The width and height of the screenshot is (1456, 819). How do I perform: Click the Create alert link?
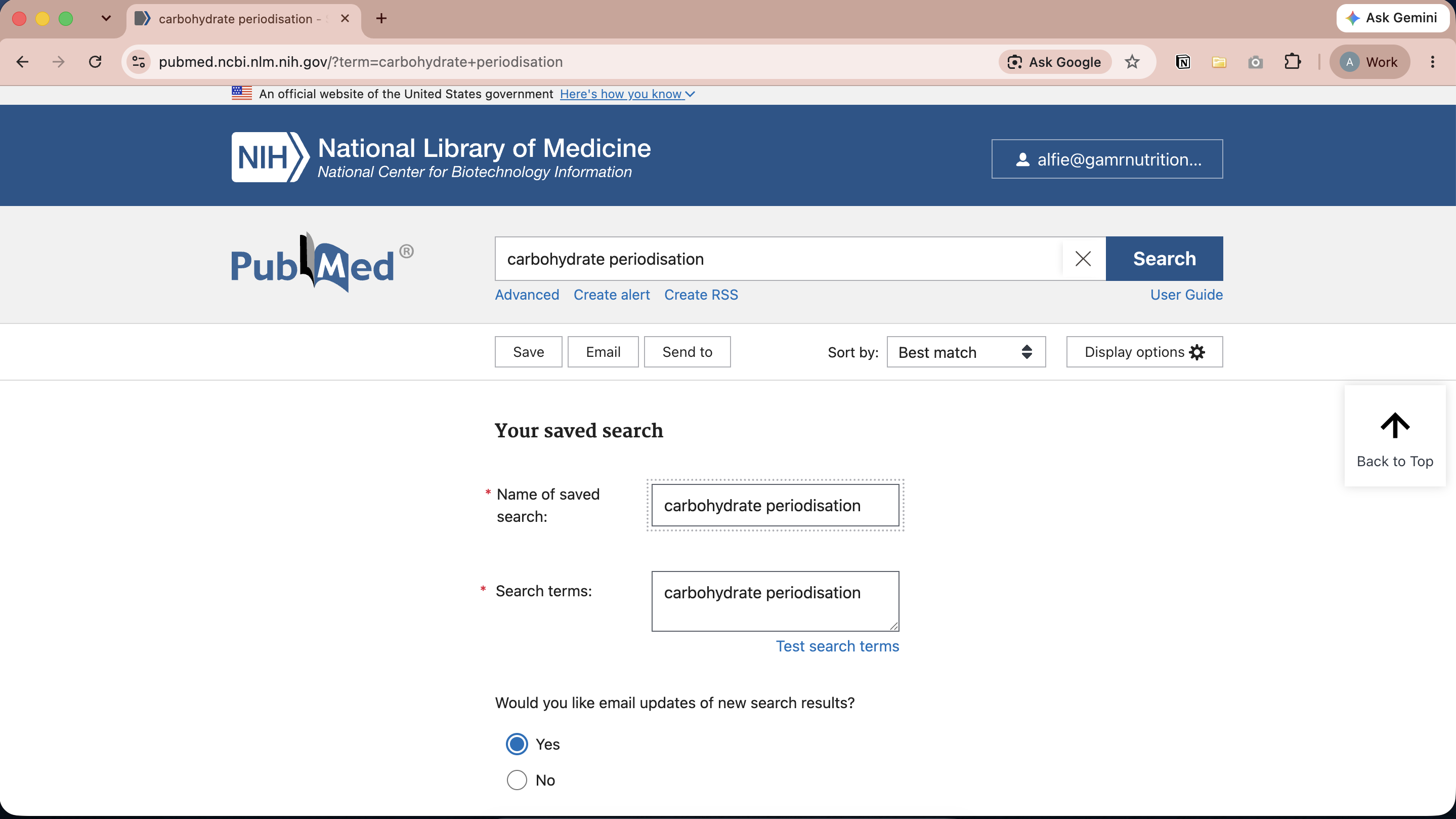click(x=612, y=295)
